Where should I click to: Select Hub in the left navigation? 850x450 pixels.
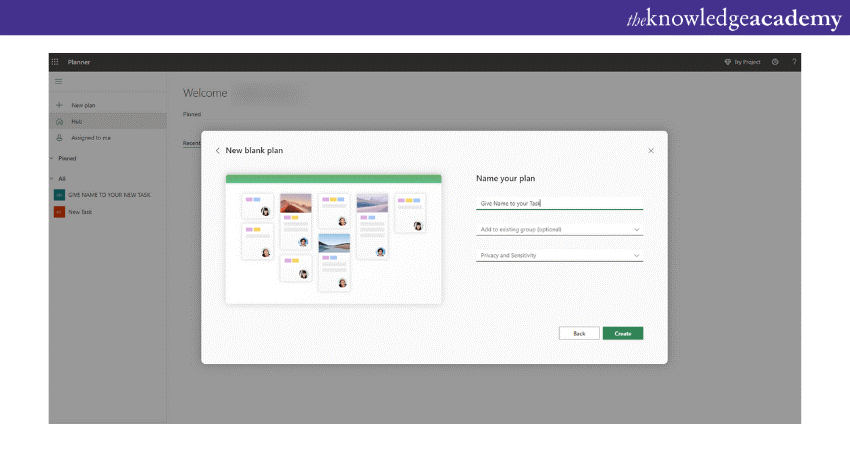[x=76, y=121]
